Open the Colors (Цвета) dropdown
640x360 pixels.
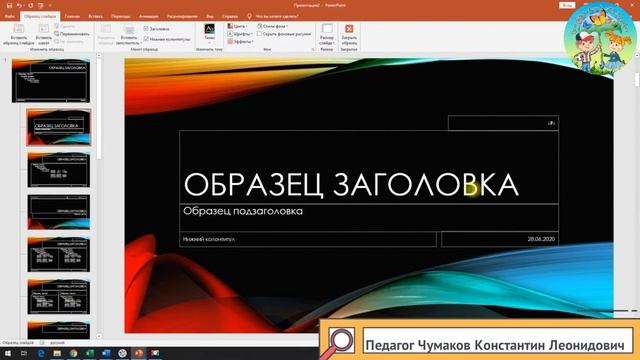tap(237, 26)
